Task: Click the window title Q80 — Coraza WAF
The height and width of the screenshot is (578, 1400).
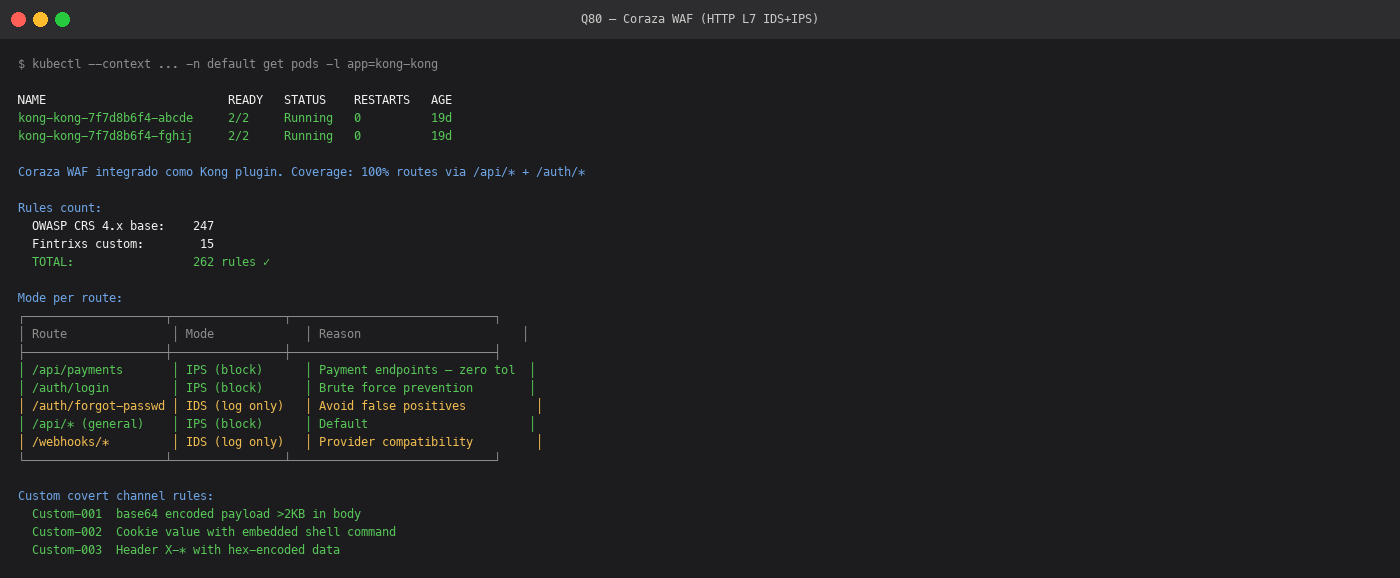Action: click(699, 19)
